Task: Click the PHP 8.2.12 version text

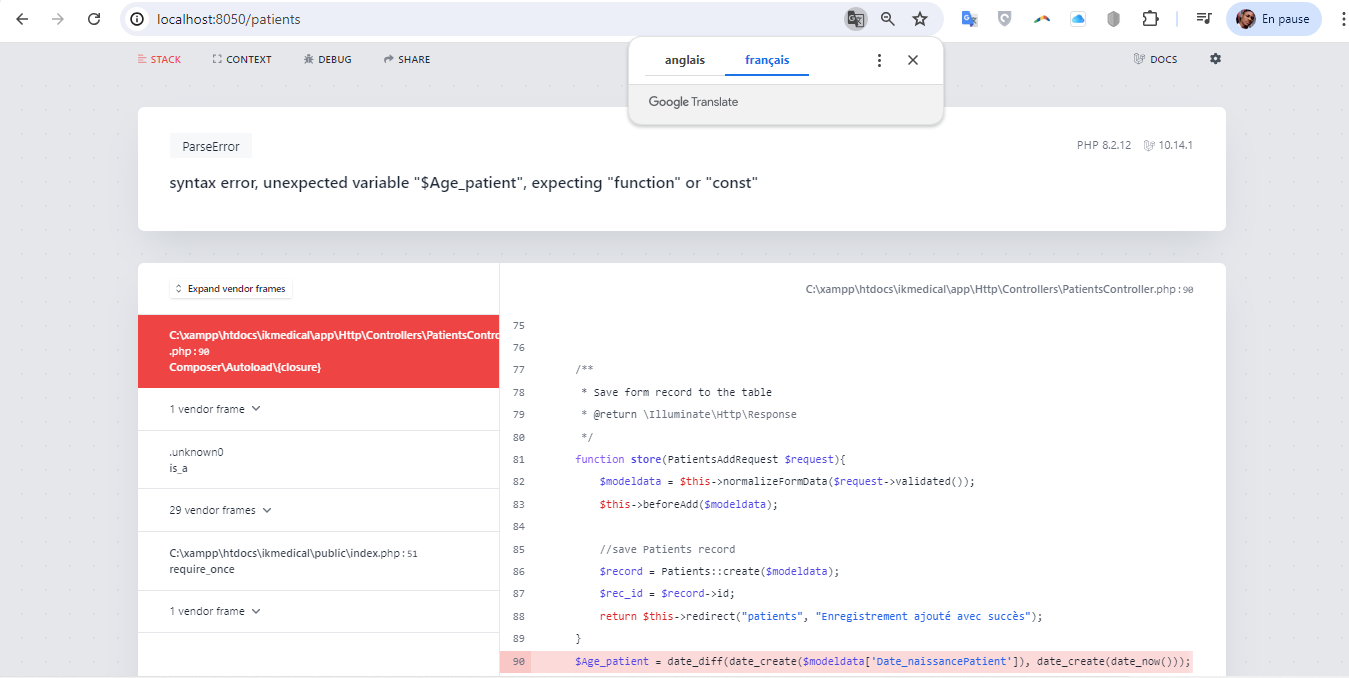Action: pos(1104,145)
